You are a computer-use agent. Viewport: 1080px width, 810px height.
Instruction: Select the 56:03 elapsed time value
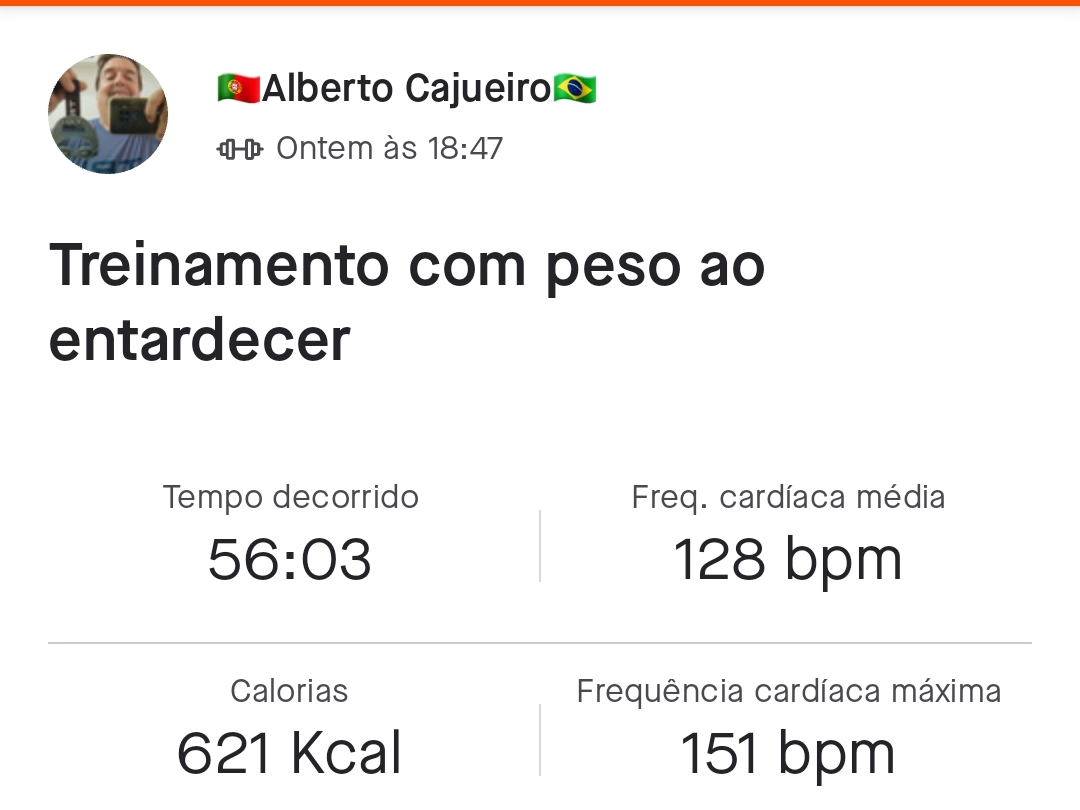[290, 559]
